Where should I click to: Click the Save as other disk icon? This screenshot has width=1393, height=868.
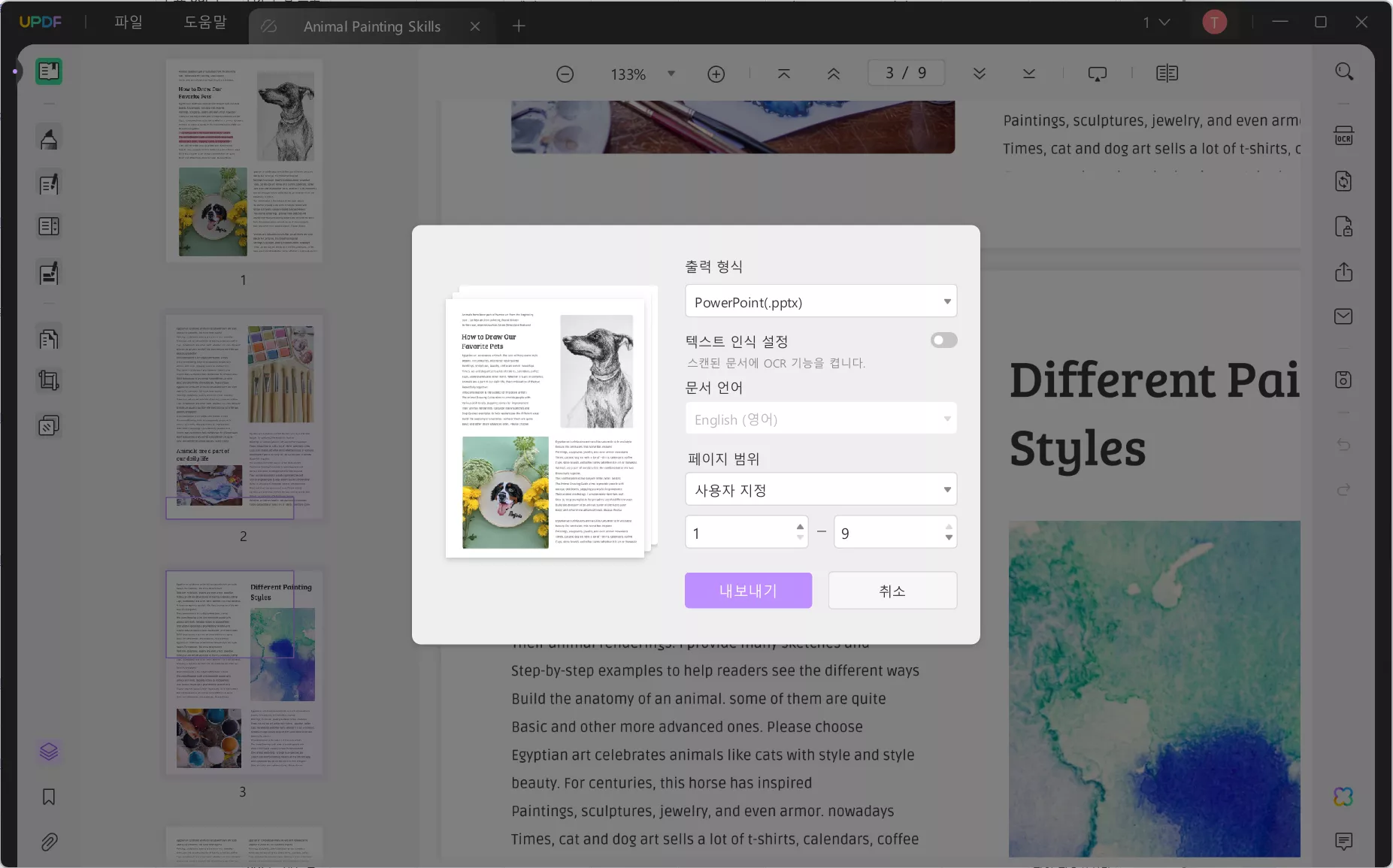(1344, 380)
